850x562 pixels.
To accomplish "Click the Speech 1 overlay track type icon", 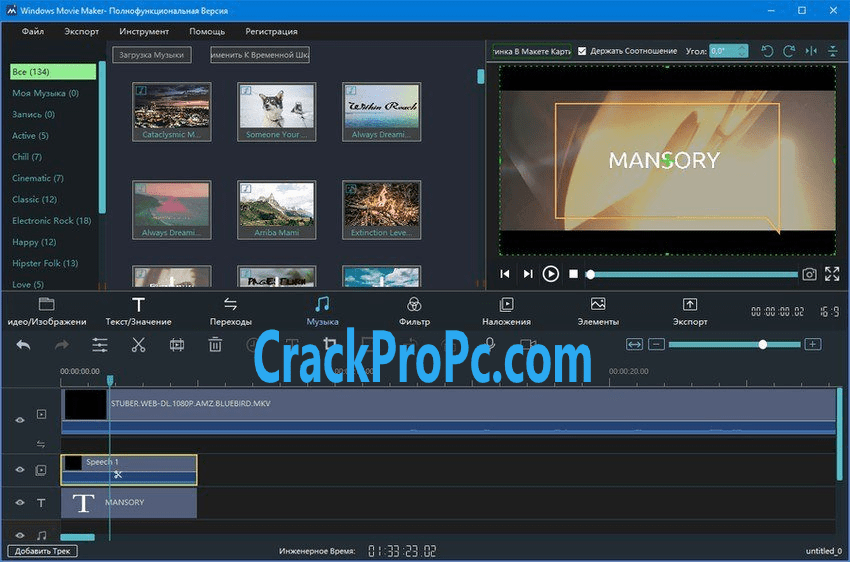I will 41,470.
